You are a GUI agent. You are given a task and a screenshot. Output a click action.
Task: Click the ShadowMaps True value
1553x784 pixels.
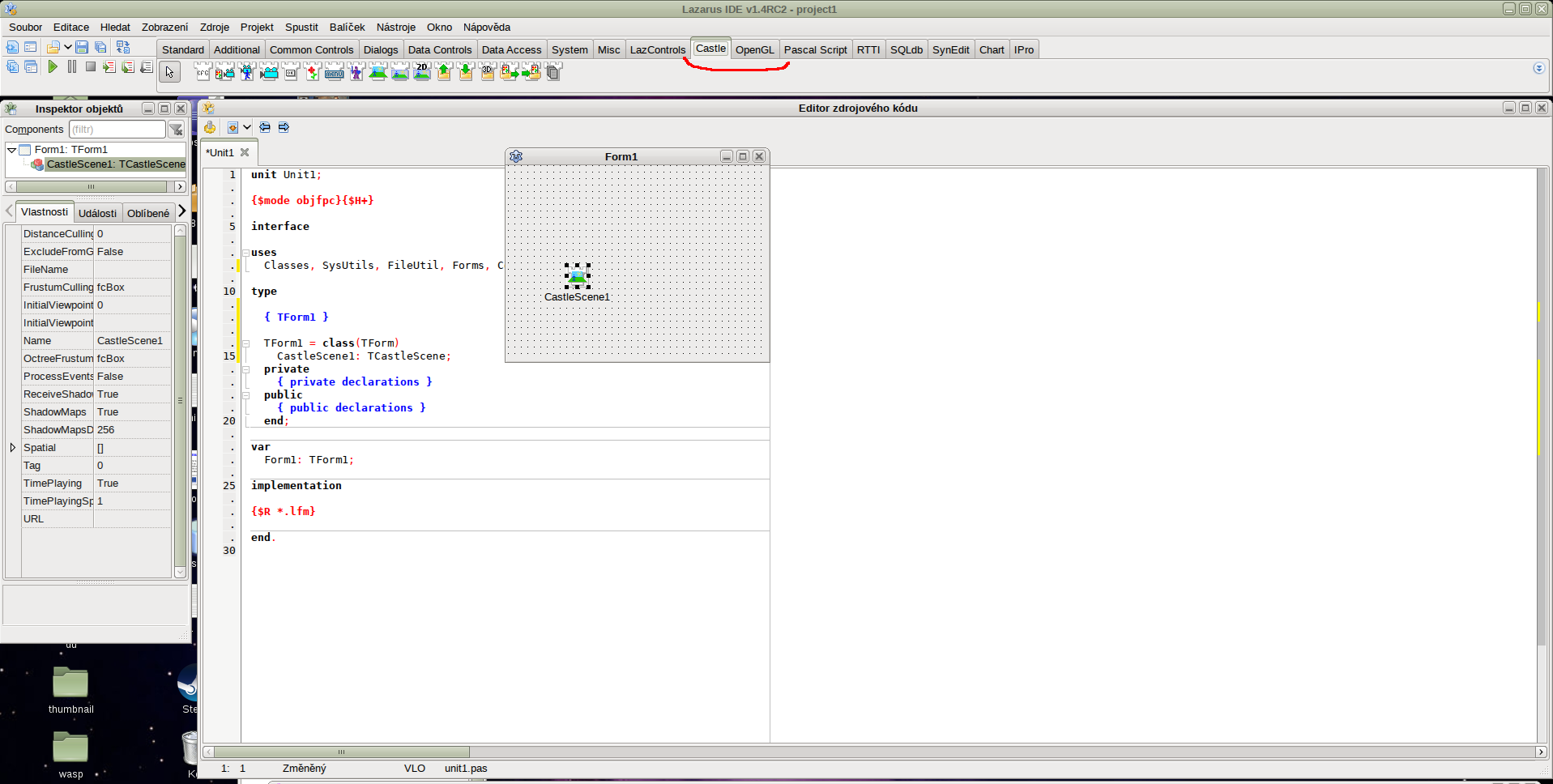(133, 412)
